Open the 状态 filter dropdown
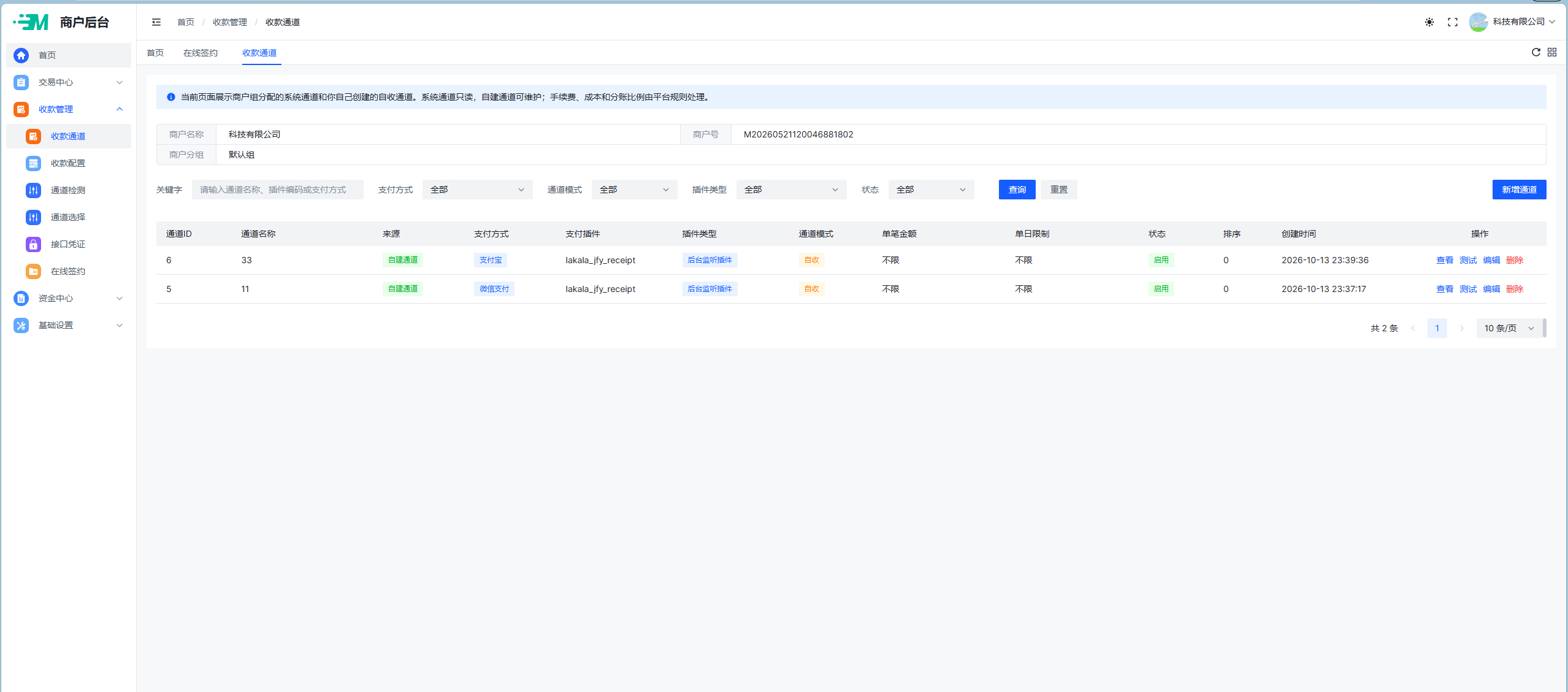 931,190
